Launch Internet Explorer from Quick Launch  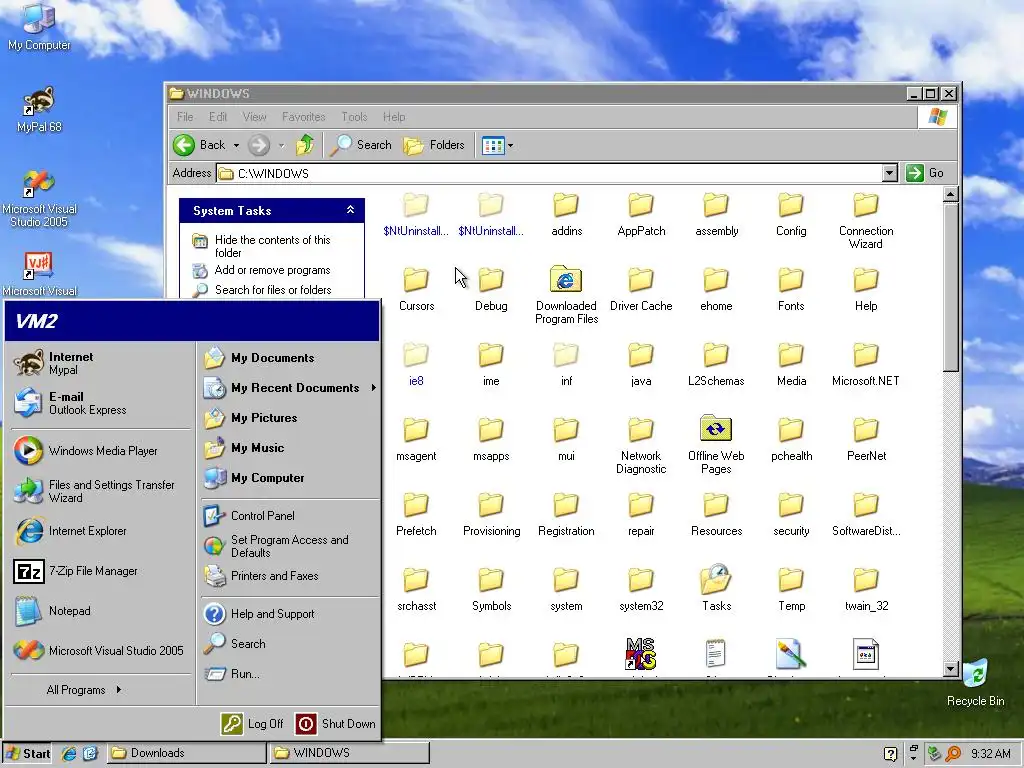point(69,753)
